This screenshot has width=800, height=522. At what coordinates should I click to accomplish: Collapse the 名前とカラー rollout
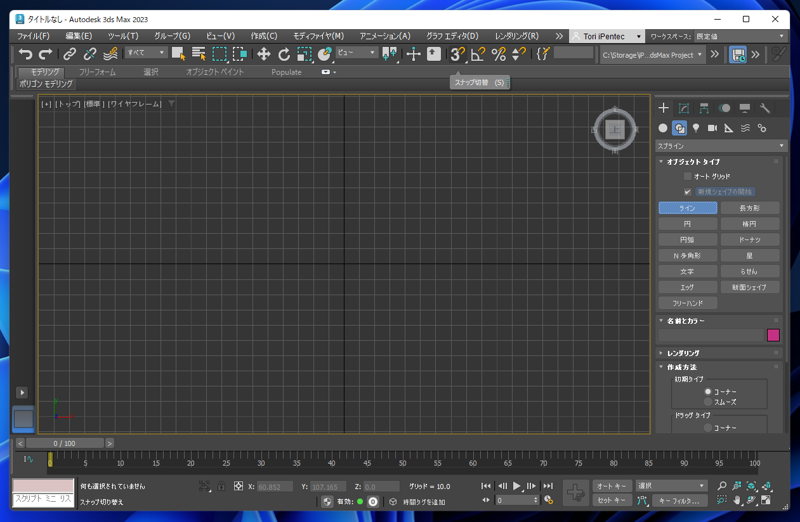(x=685, y=321)
